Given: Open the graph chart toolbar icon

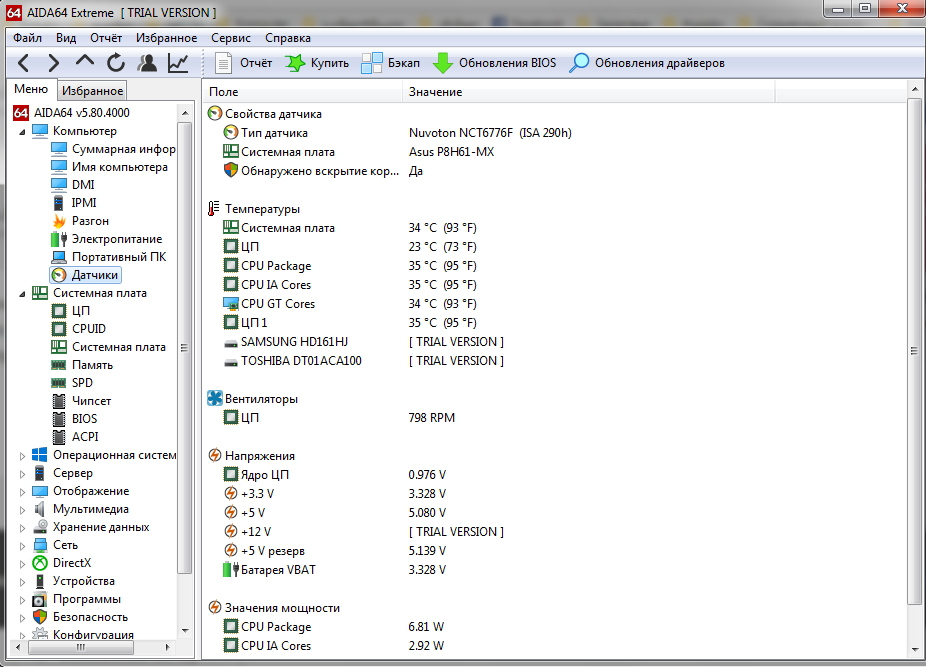Looking at the screenshot, I should coord(178,63).
